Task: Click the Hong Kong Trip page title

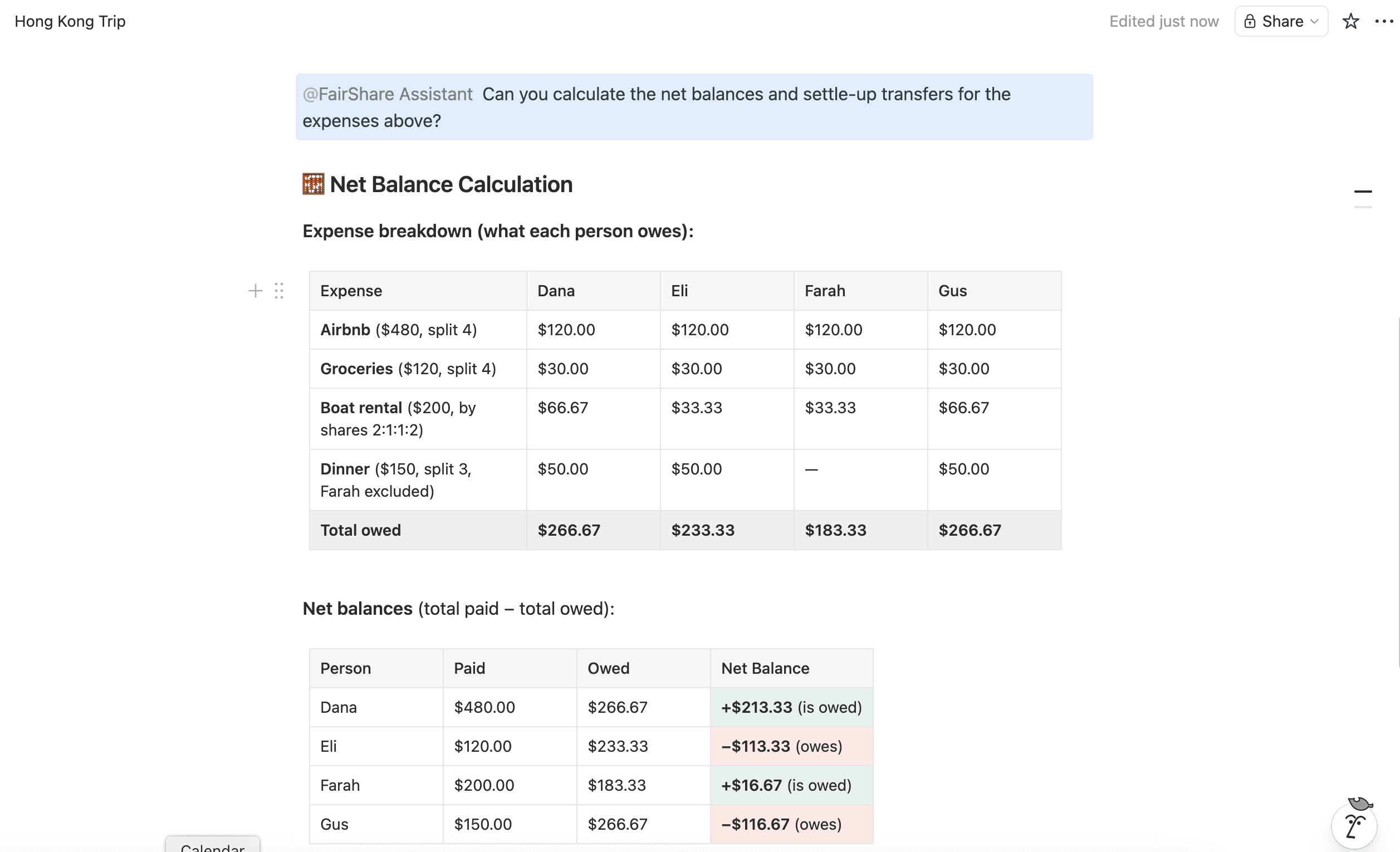Action: pyautogui.click(x=70, y=22)
